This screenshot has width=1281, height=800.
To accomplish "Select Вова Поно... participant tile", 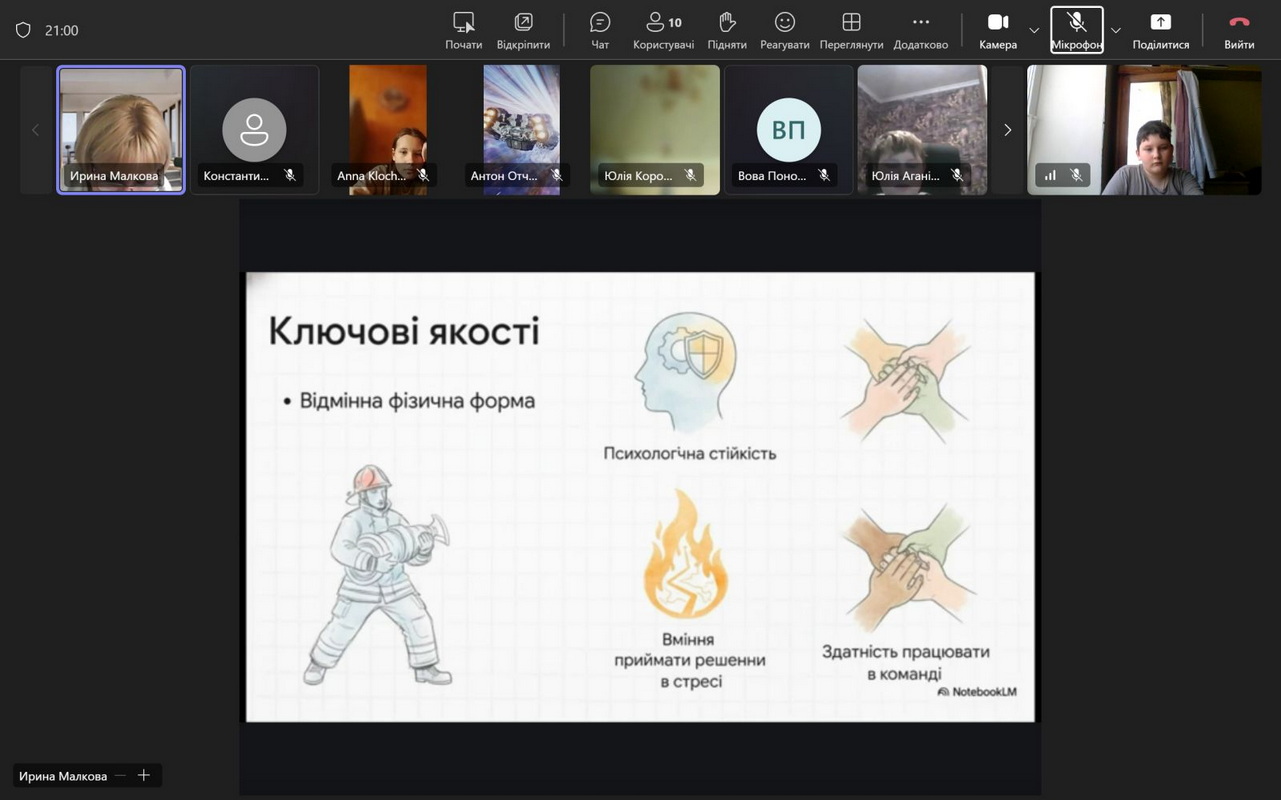I will 788,129.
